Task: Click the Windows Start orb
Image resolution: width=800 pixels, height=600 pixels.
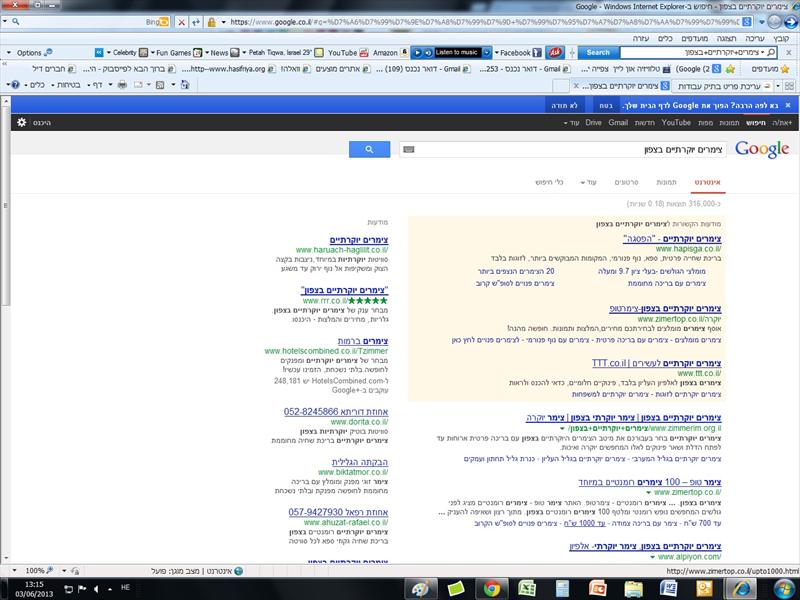Action: [785, 589]
